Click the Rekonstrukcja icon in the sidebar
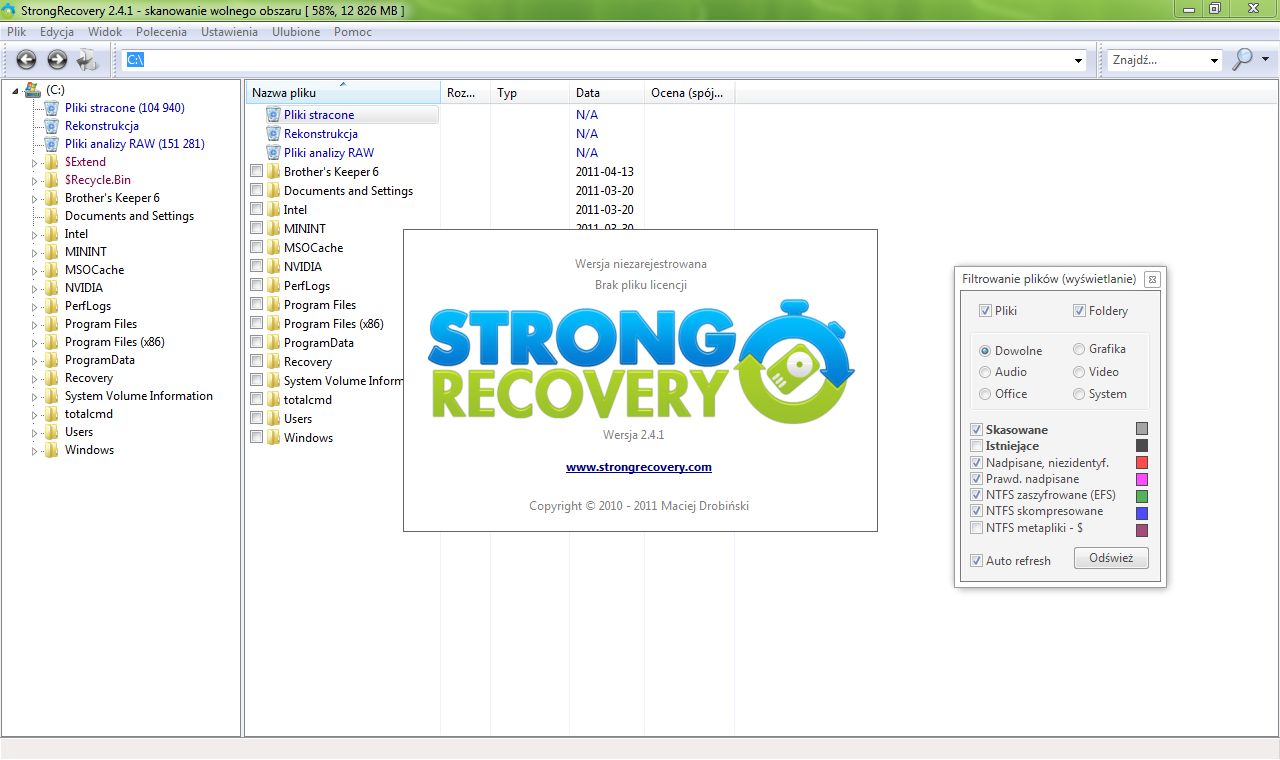This screenshot has width=1280, height=760. [52, 126]
